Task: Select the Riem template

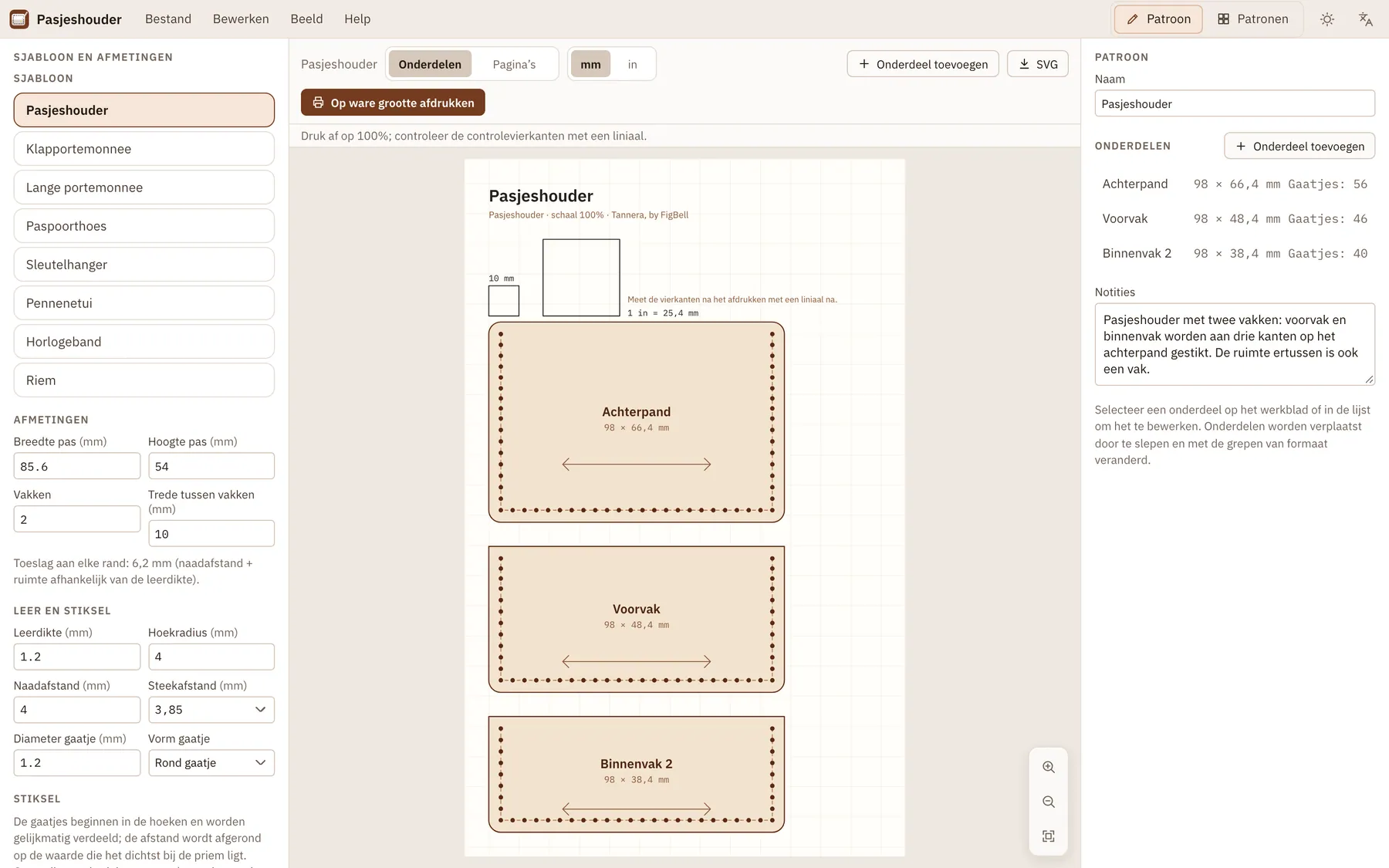Action: 144,380
